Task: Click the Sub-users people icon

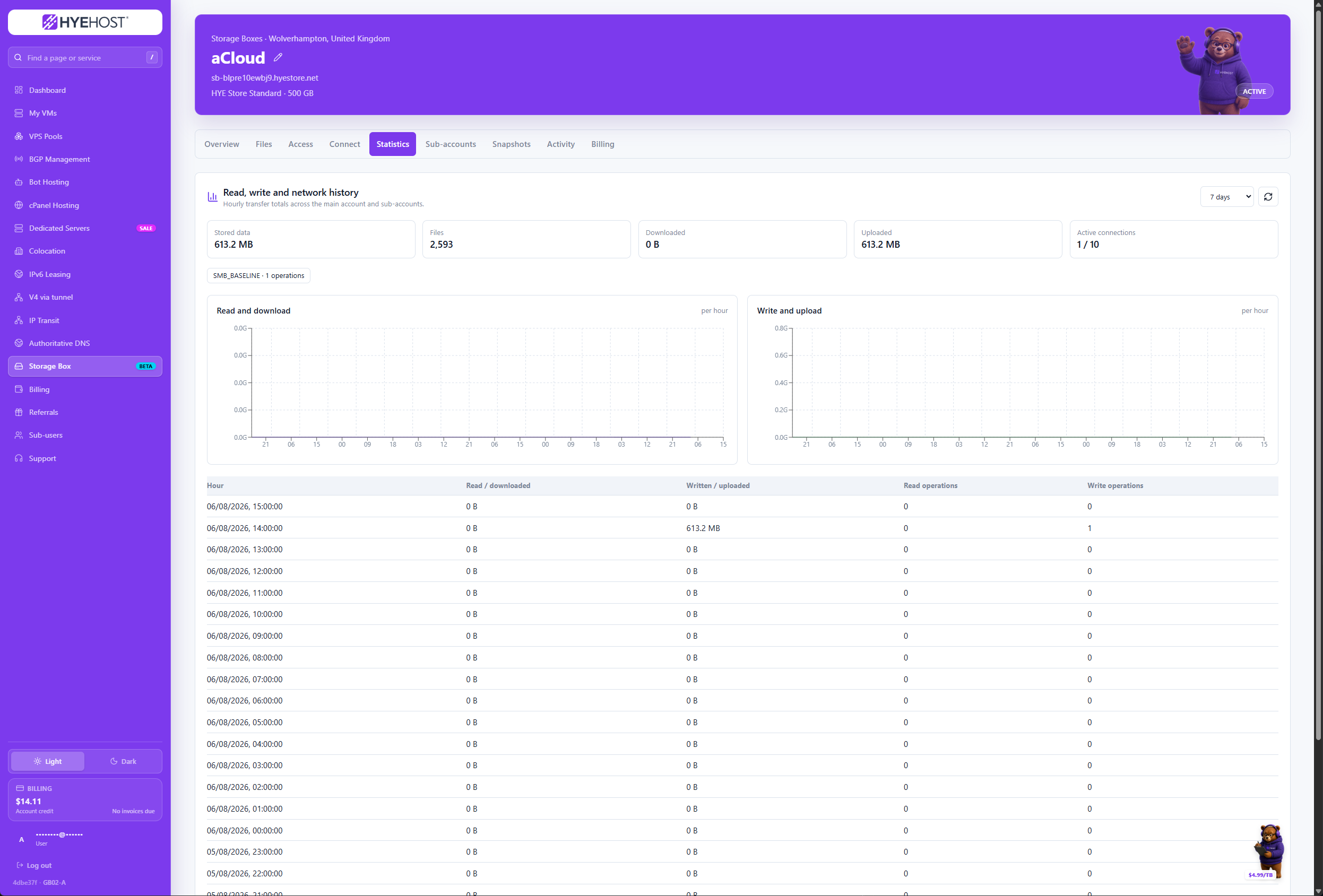Action: click(19, 435)
